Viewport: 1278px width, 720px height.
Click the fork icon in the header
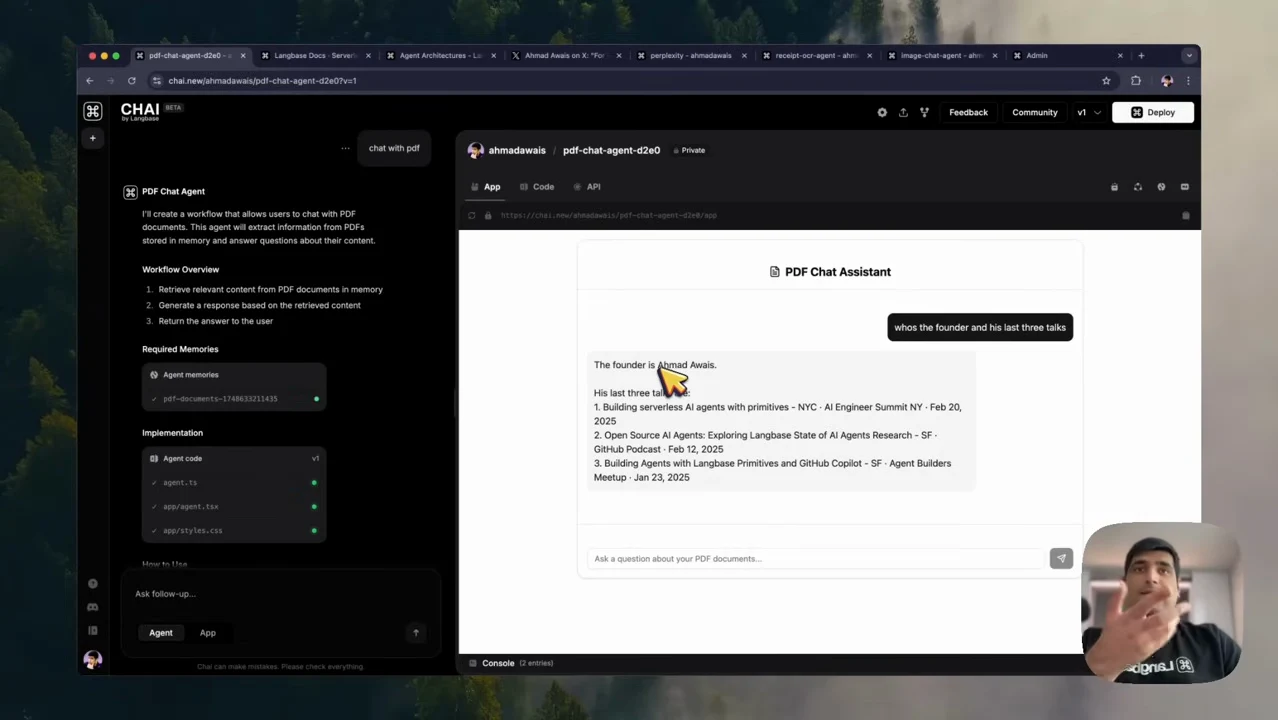[x=924, y=112]
